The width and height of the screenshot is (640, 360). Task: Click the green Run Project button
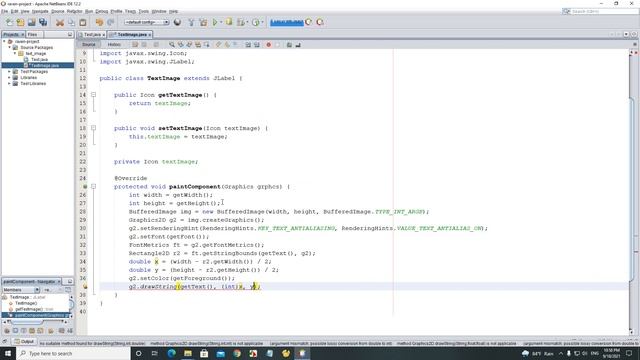215,22
